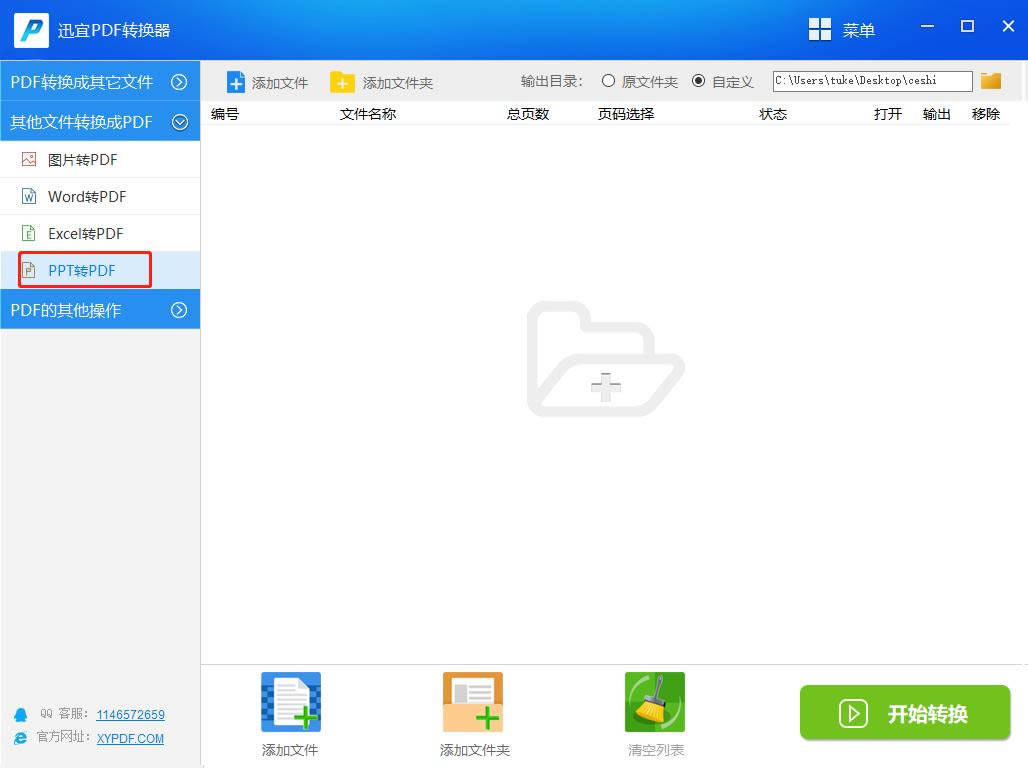The height and width of the screenshot is (768, 1028).
Task: Click the 输出 column header
Action: [x=936, y=114]
